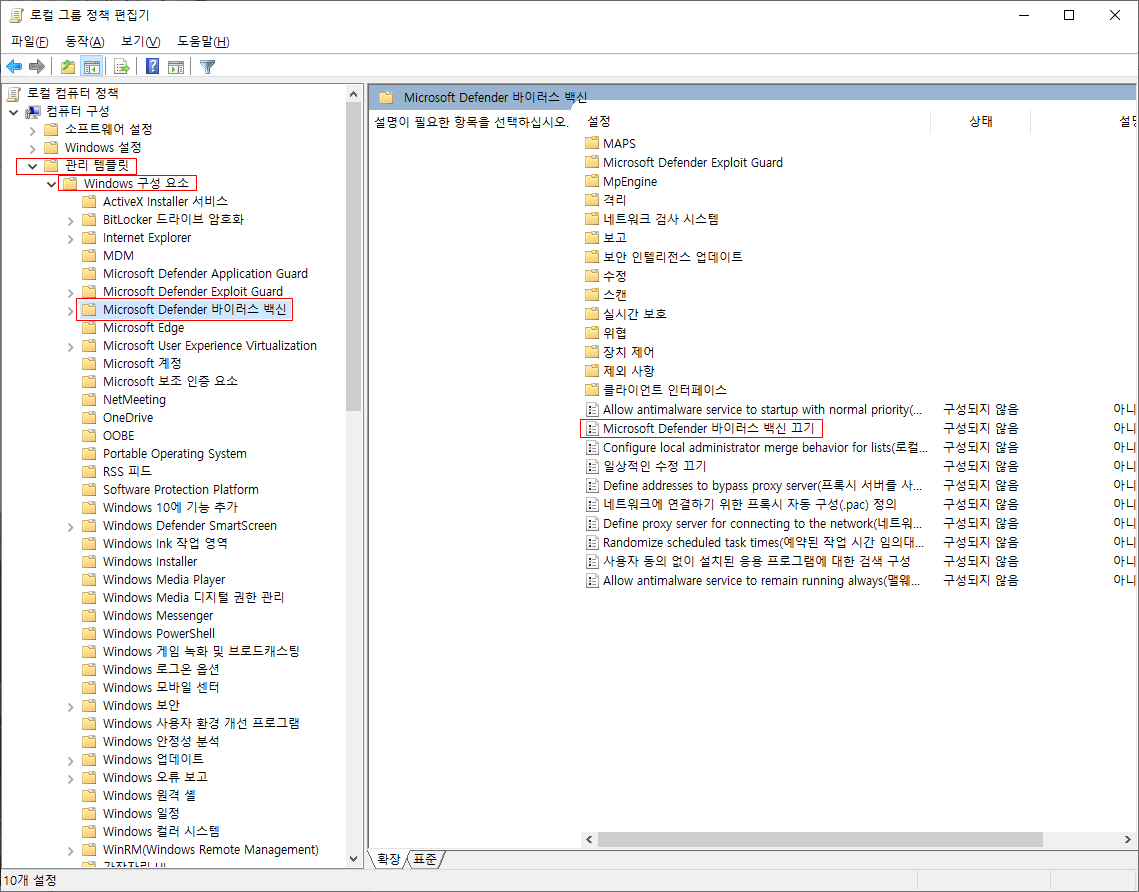Expand the Windows Defender SmartScreen node
Viewport: 1139px width, 892px height.
[70, 527]
